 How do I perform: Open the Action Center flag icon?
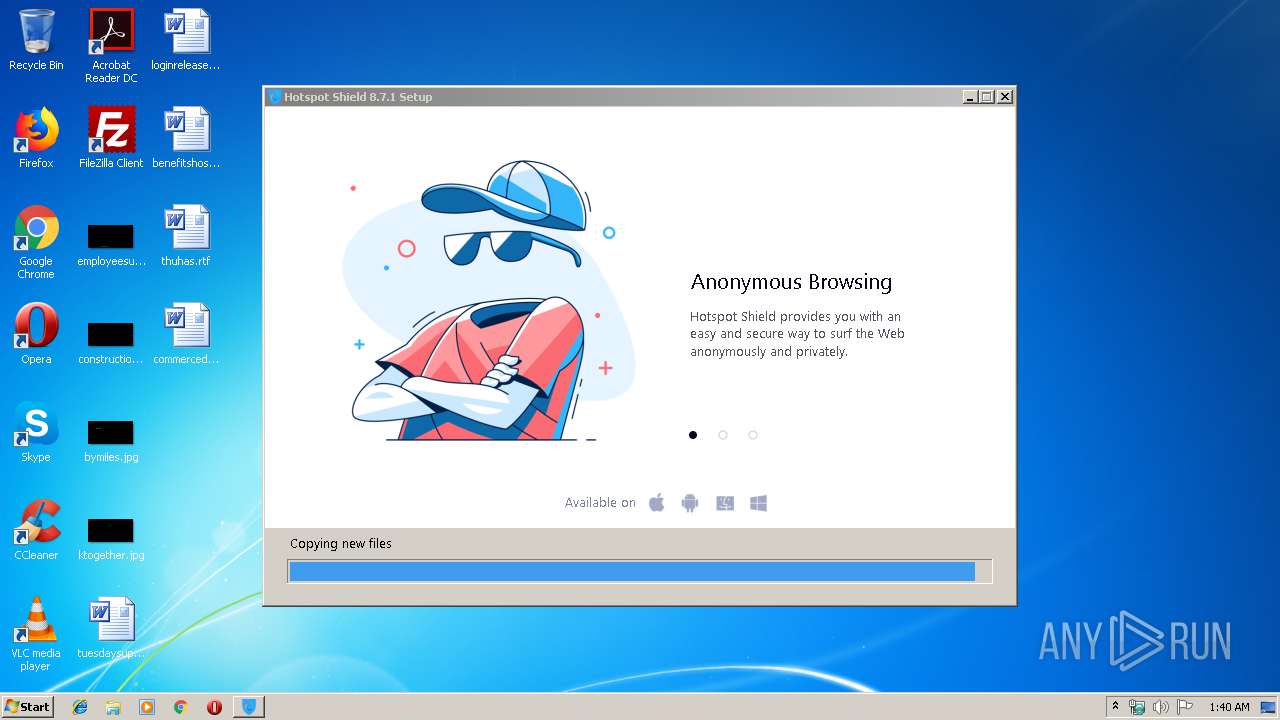[x=1185, y=707]
